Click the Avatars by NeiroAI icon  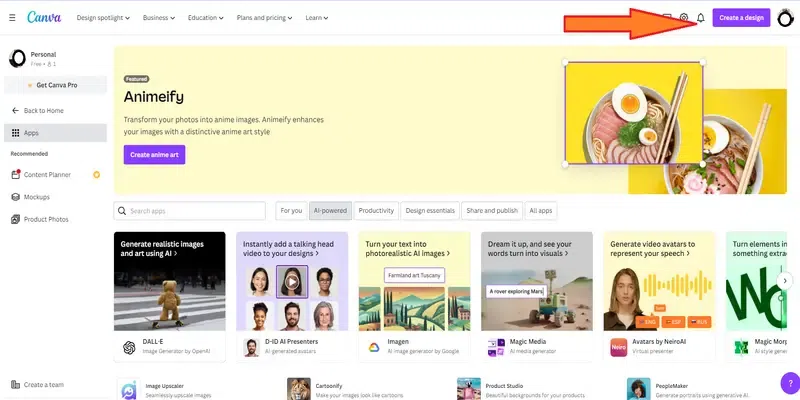(x=618, y=347)
